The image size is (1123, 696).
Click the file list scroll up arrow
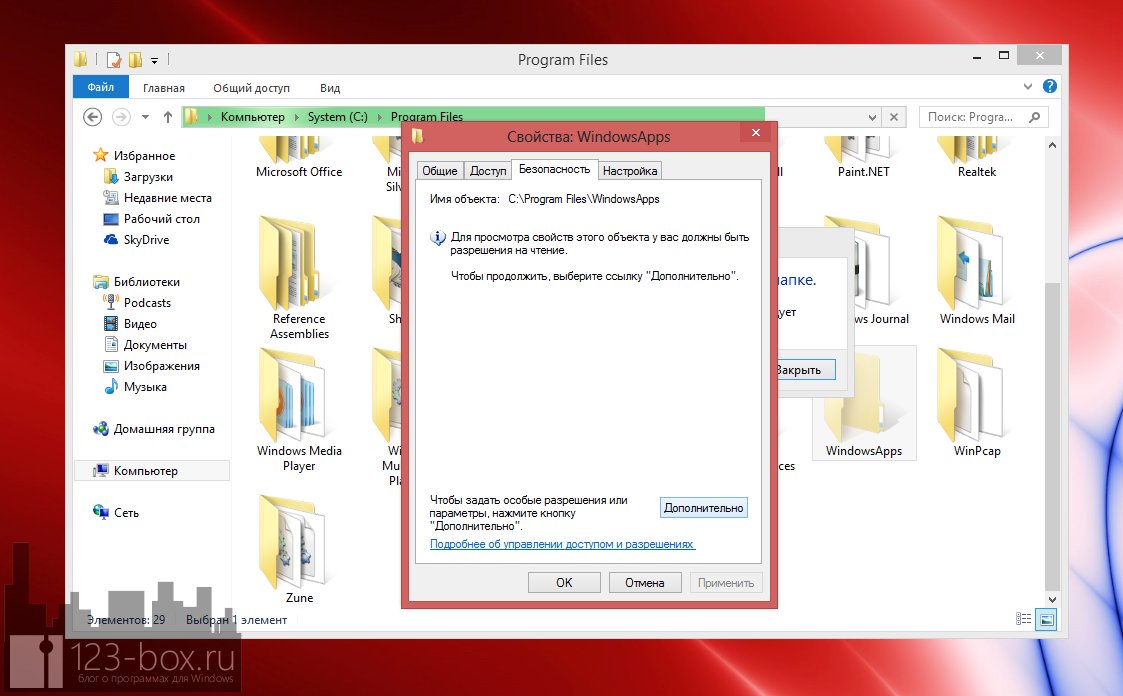coord(1052,145)
